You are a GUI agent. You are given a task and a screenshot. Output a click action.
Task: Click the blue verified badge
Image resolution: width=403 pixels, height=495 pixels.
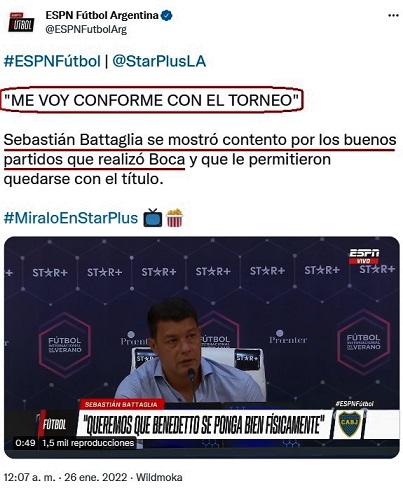pos(167,15)
